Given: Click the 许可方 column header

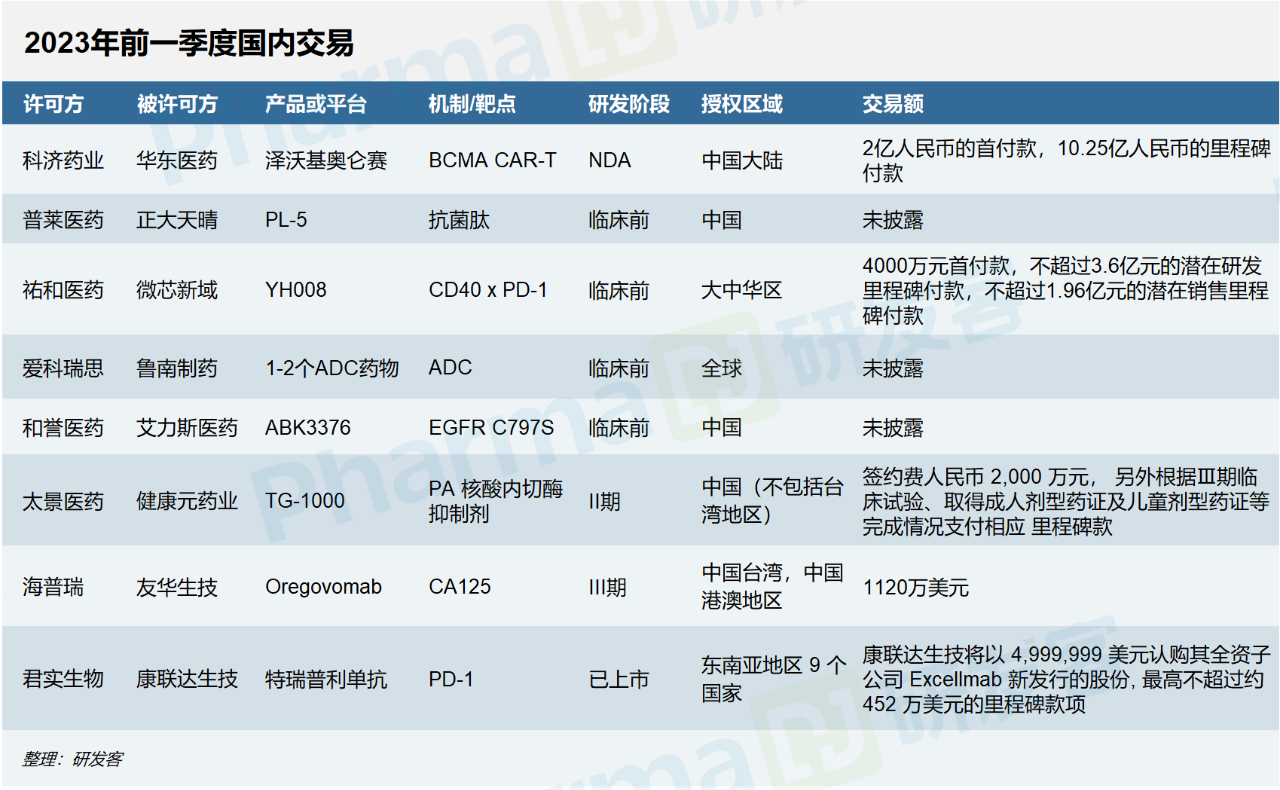Looking at the screenshot, I should click(54, 104).
